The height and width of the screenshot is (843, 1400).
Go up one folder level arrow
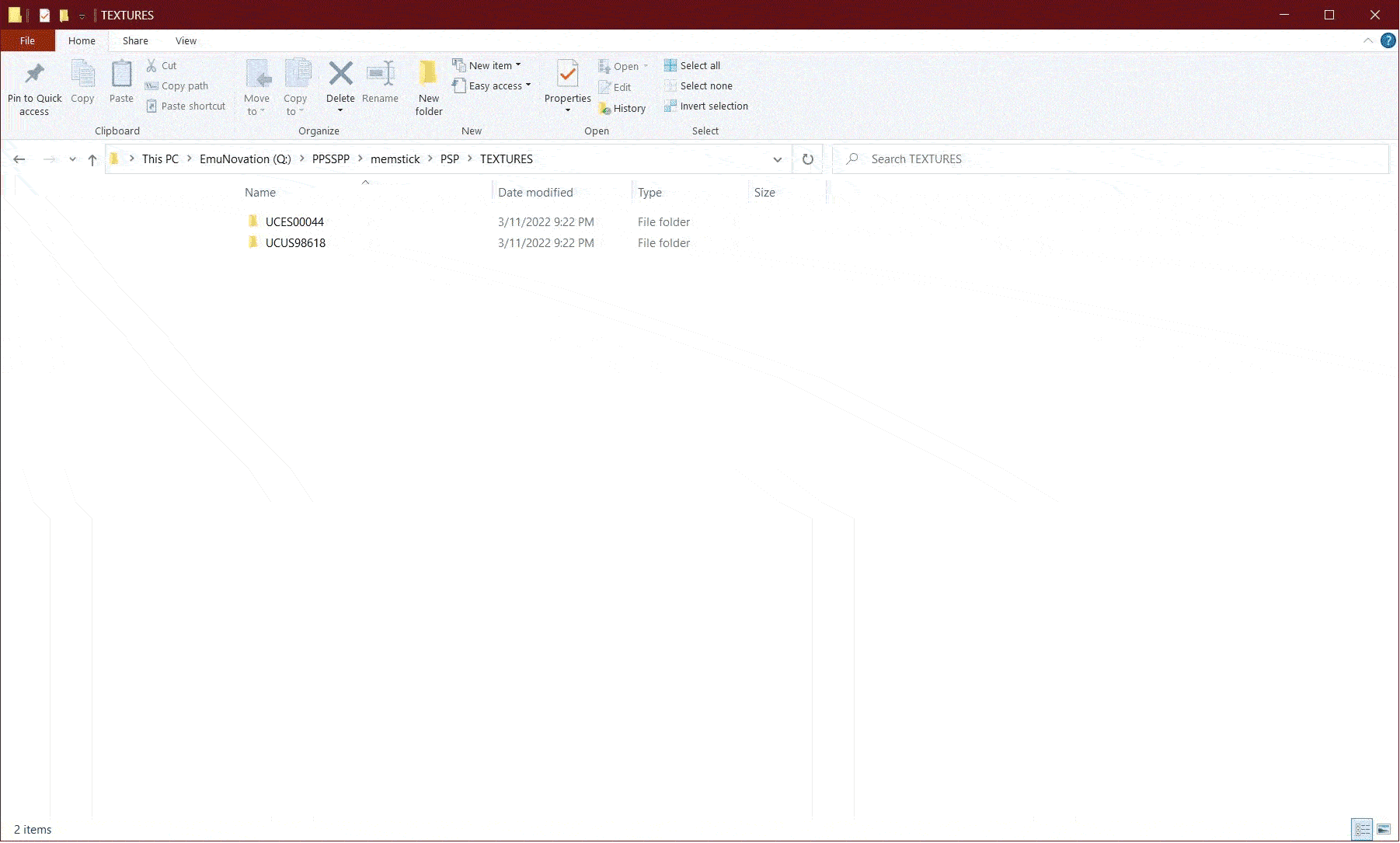click(x=92, y=159)
